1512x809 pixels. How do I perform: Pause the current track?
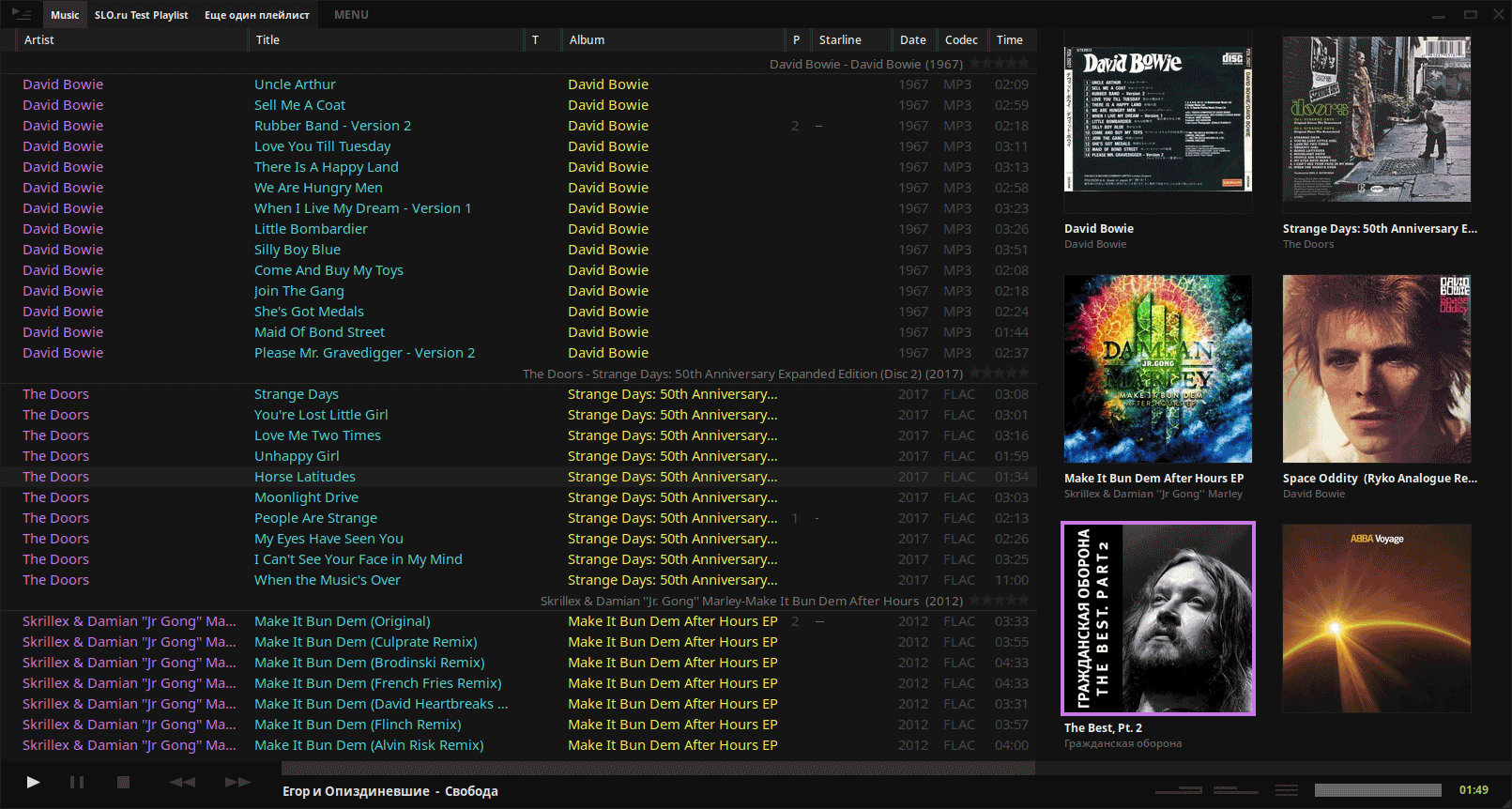(x=77, y=782)
